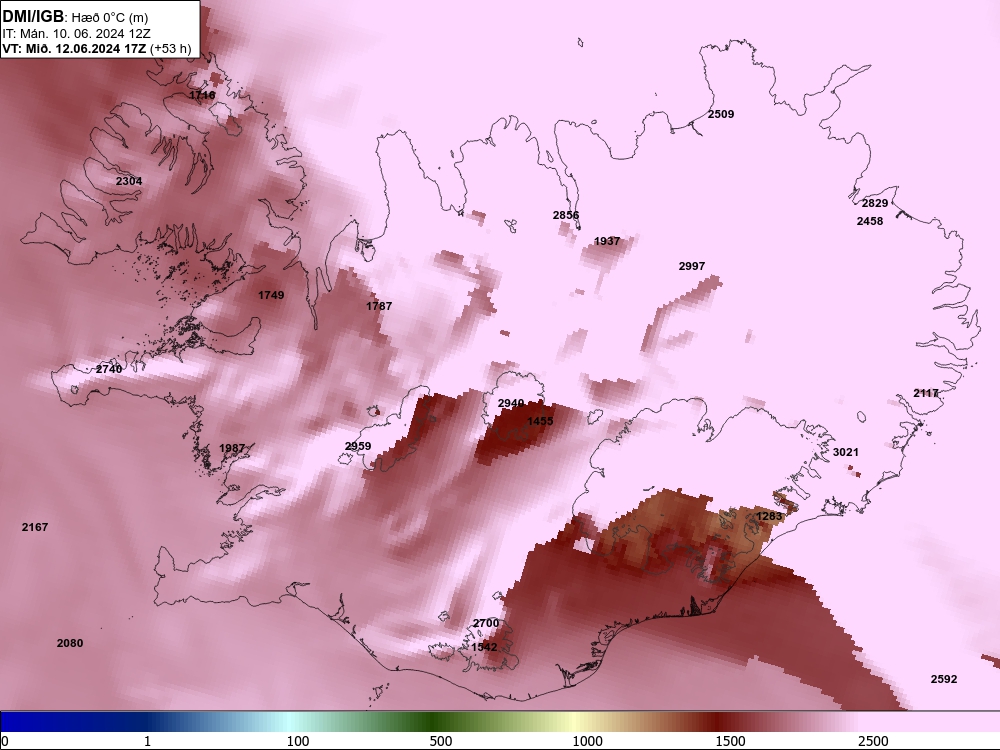Click the map value 2940
The image size is (1000, 750).
[x=511, y=404]
